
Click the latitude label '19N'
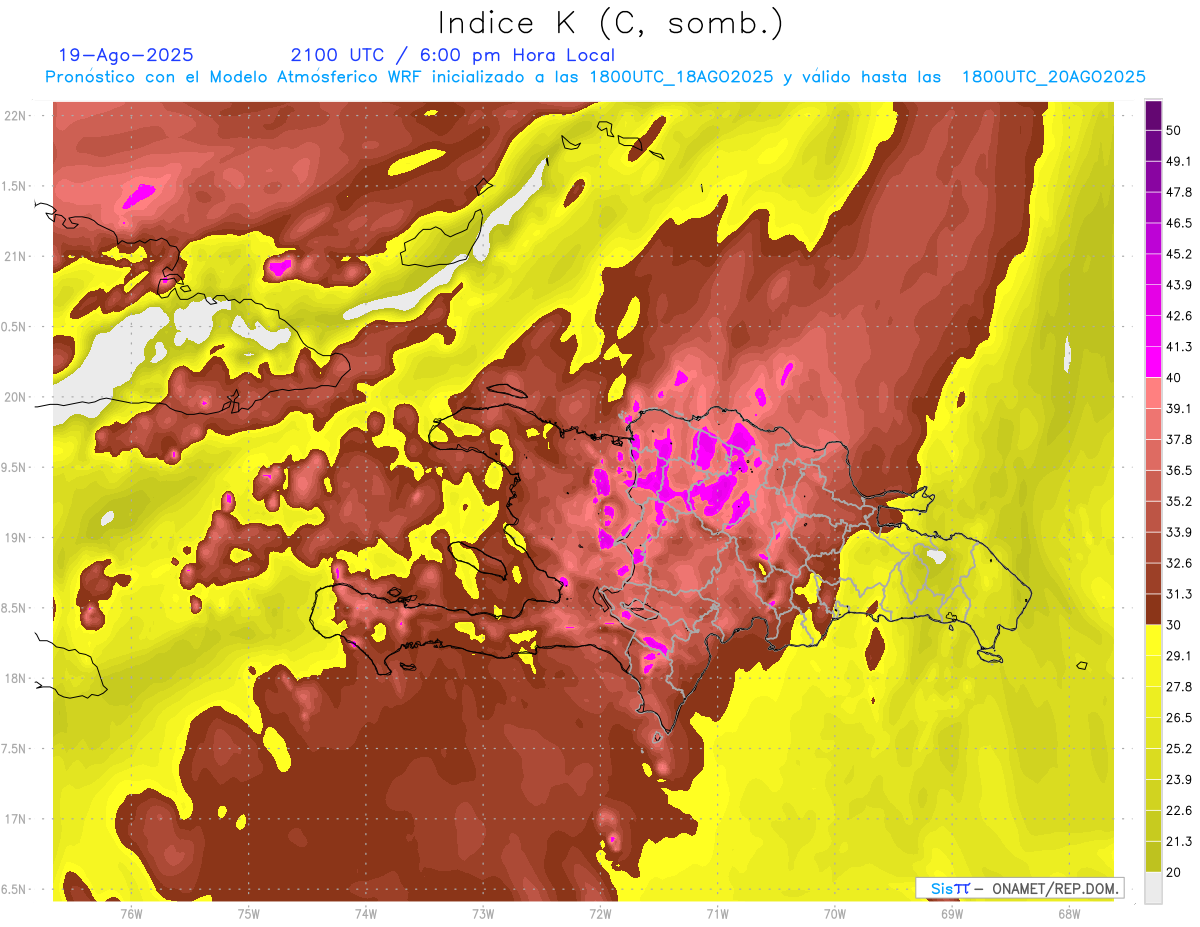(x=16, y=538)
